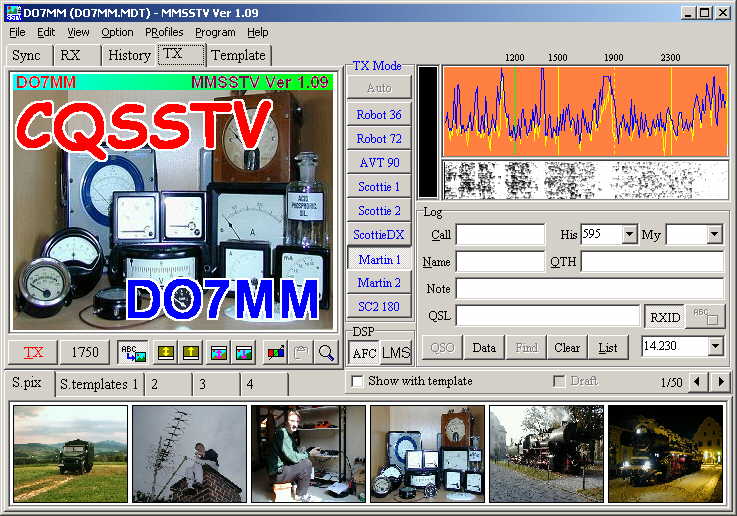
Task: Select Robot 36 TX mode
Action: (379, 115)
